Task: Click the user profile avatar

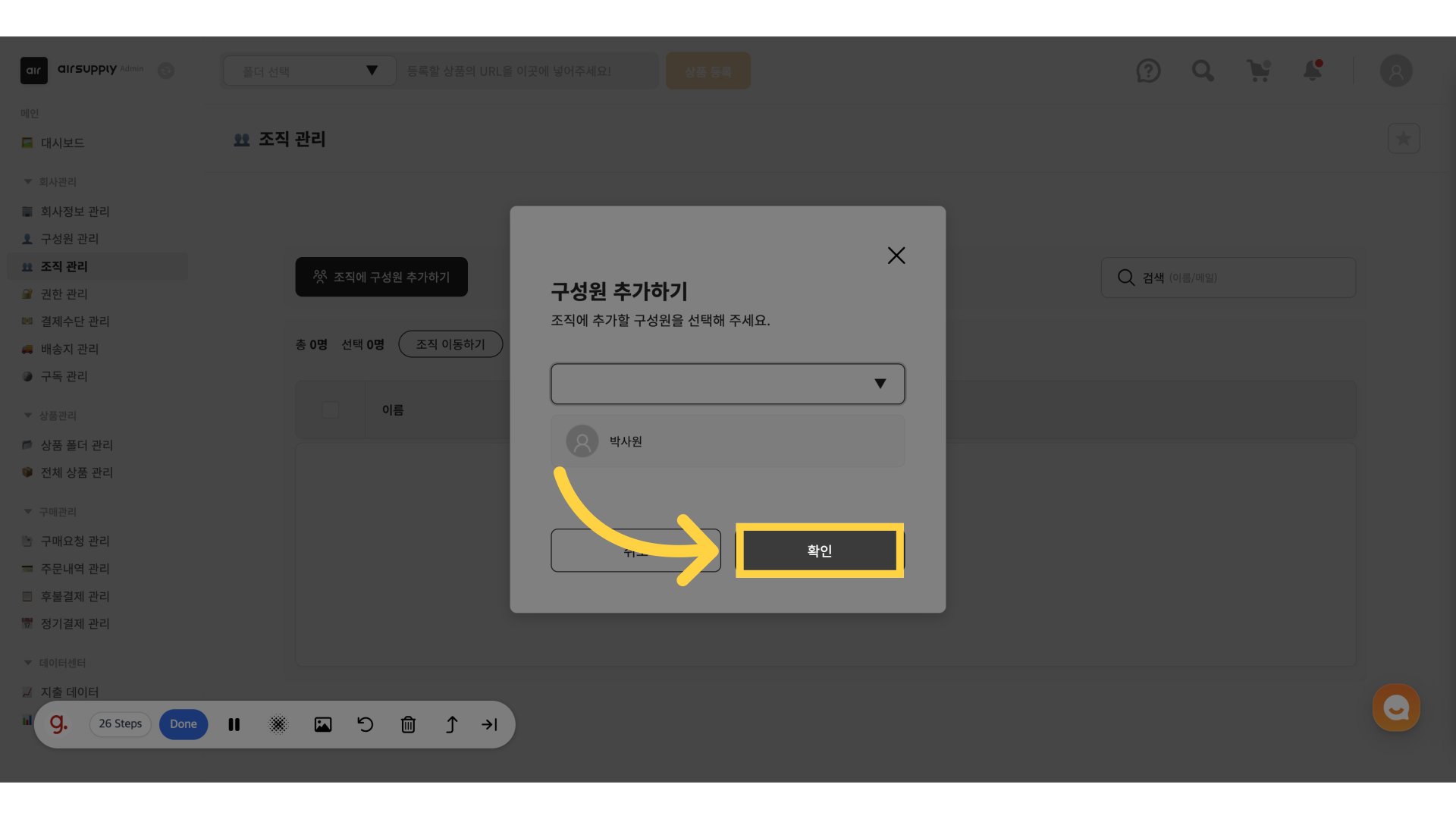Action: click(1396, 71)
